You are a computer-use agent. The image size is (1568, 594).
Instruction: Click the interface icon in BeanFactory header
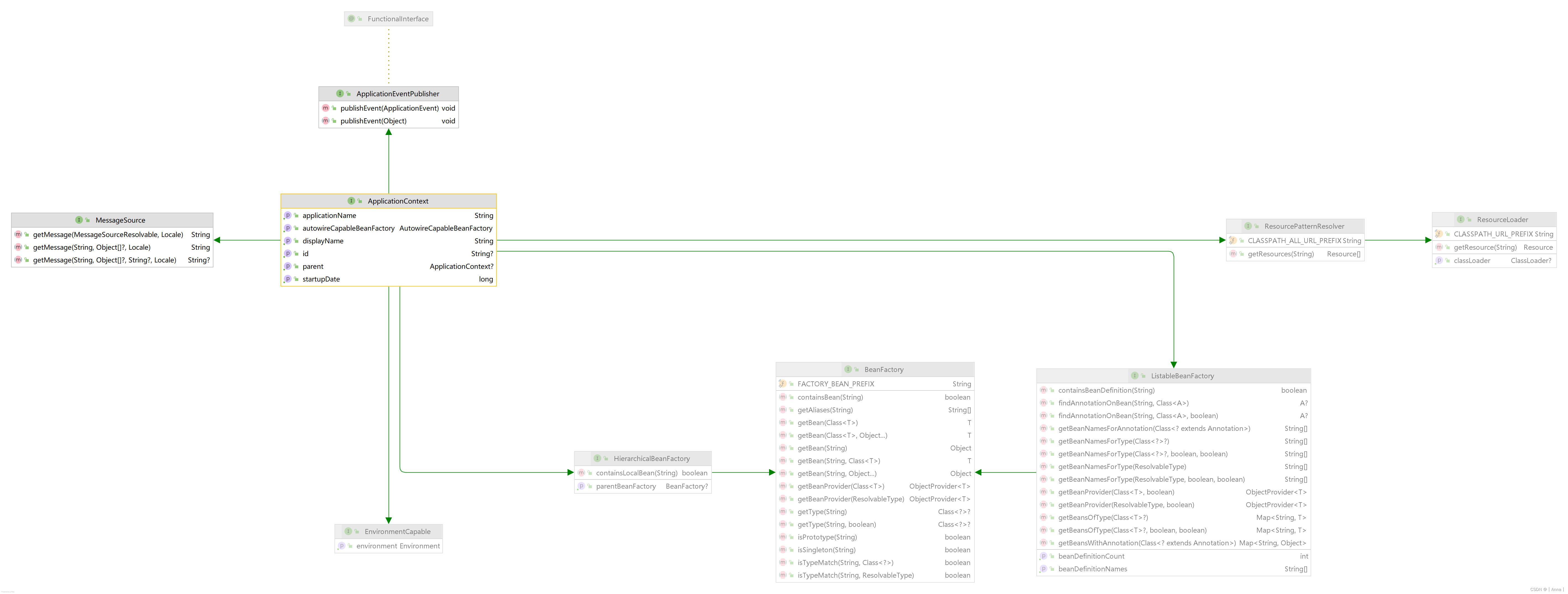click(848, 369)
